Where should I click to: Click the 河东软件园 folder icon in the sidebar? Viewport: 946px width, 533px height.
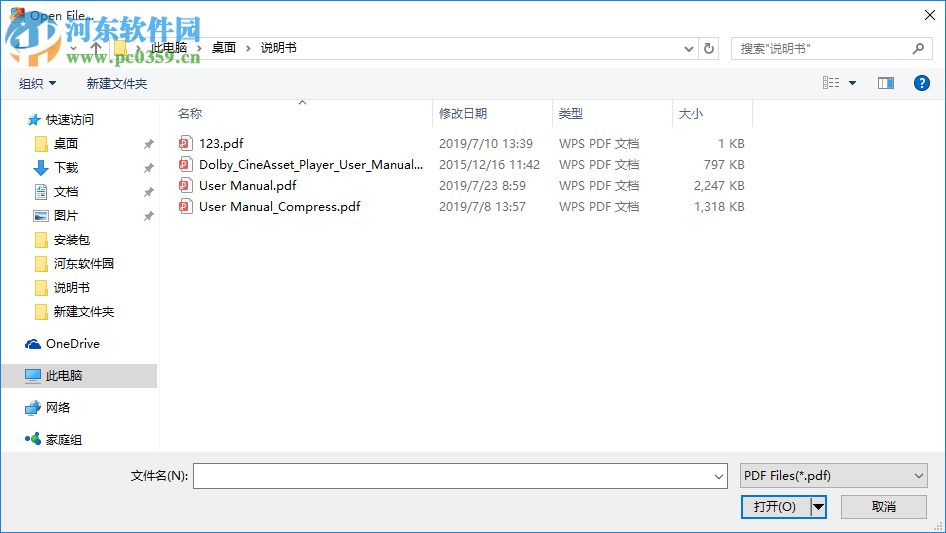[x=41, y=264]
